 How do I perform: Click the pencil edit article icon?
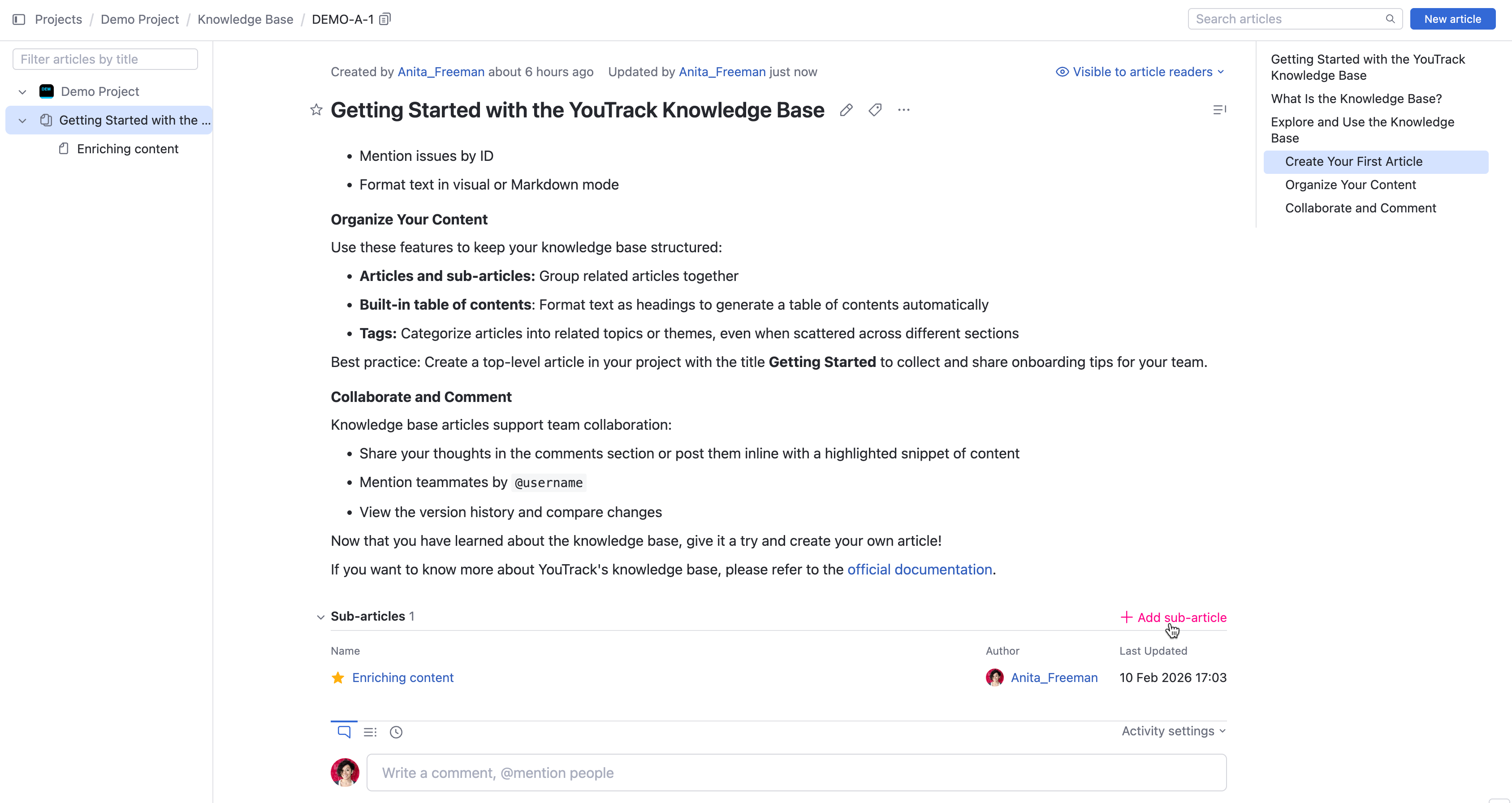coord(846,110)
